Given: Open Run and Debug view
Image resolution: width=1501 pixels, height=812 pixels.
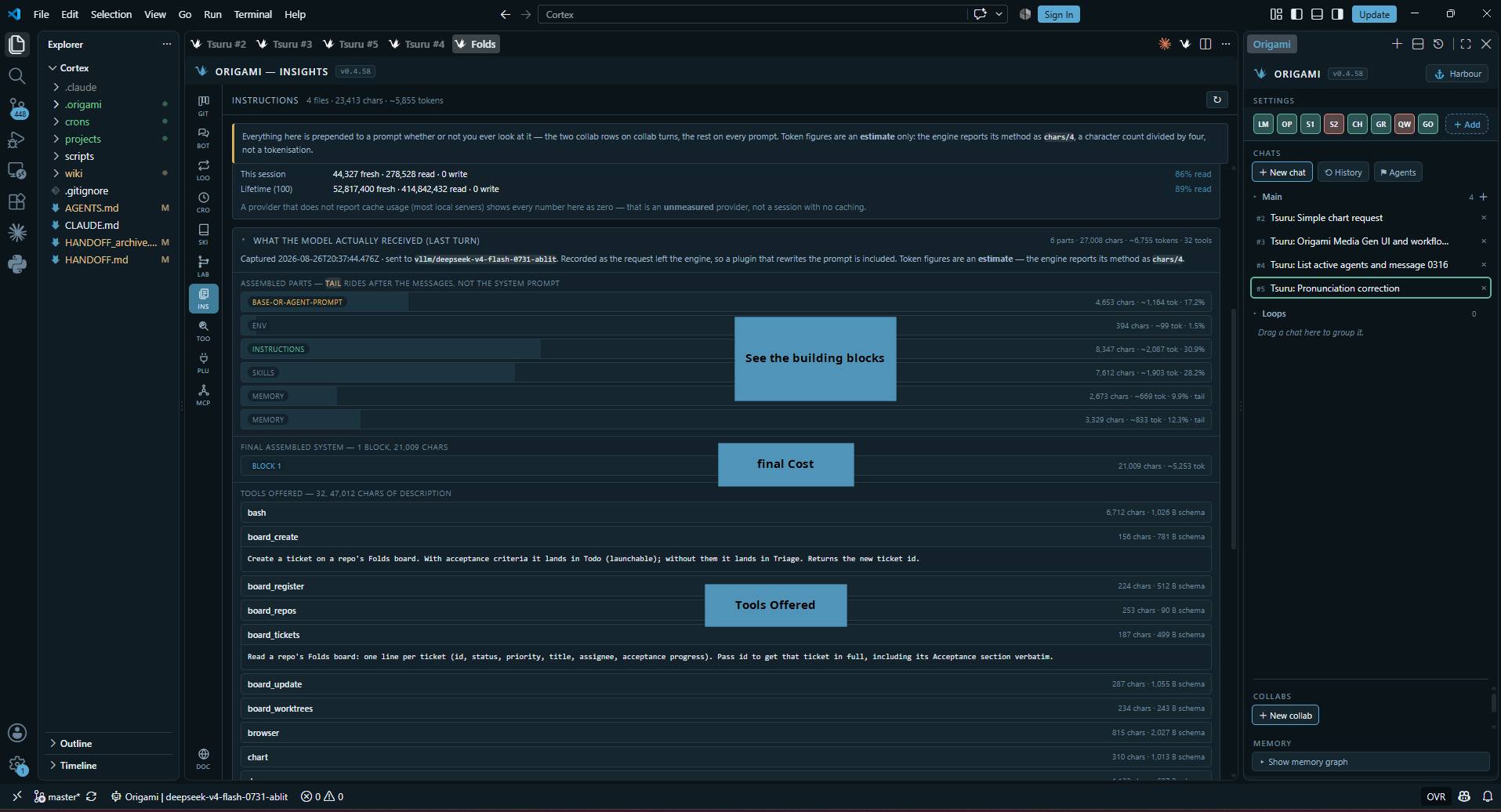Looking at the screenshot, I should pyautogui.click(x=16, y=140).
